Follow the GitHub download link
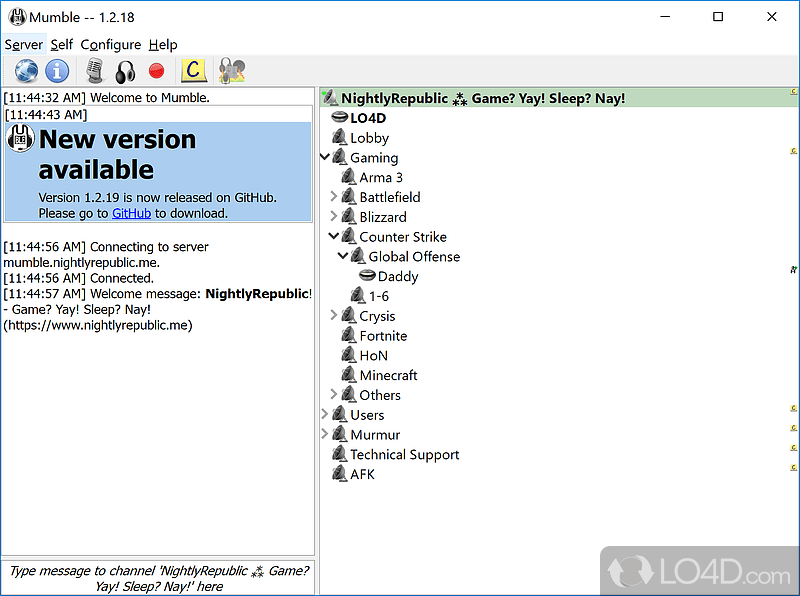 [132, 213]
